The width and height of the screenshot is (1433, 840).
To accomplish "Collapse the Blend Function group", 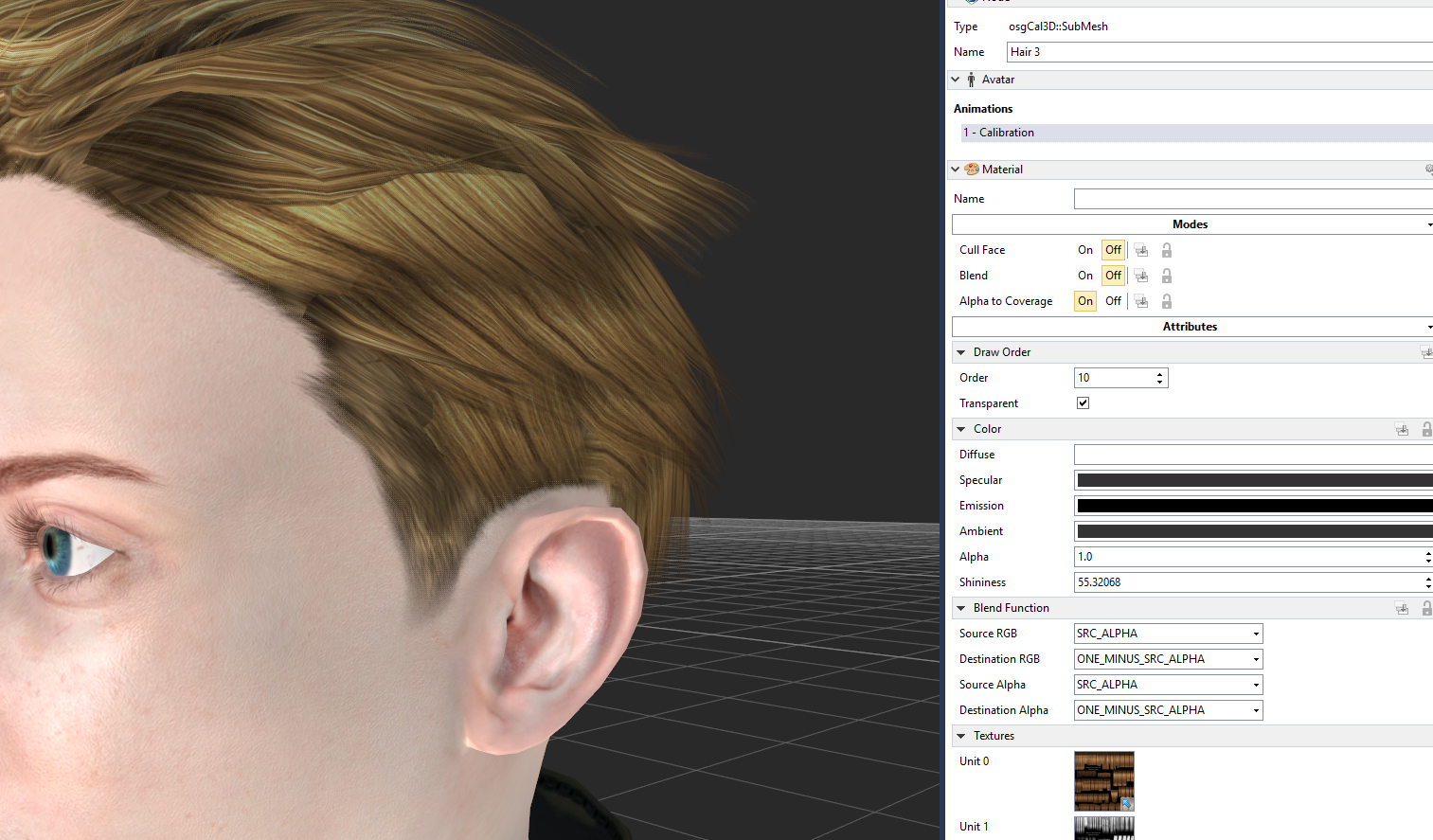I will point(961,608).
